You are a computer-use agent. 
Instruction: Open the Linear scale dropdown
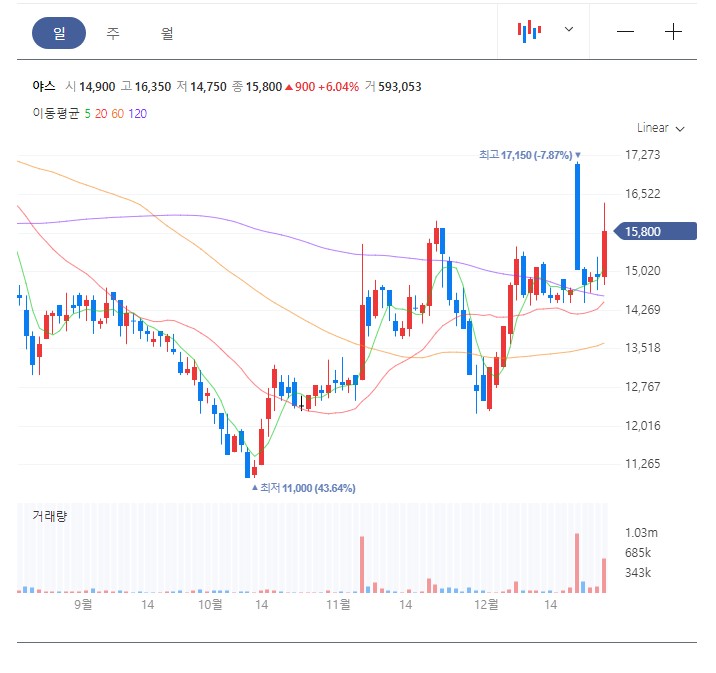(x=660, y=128)
